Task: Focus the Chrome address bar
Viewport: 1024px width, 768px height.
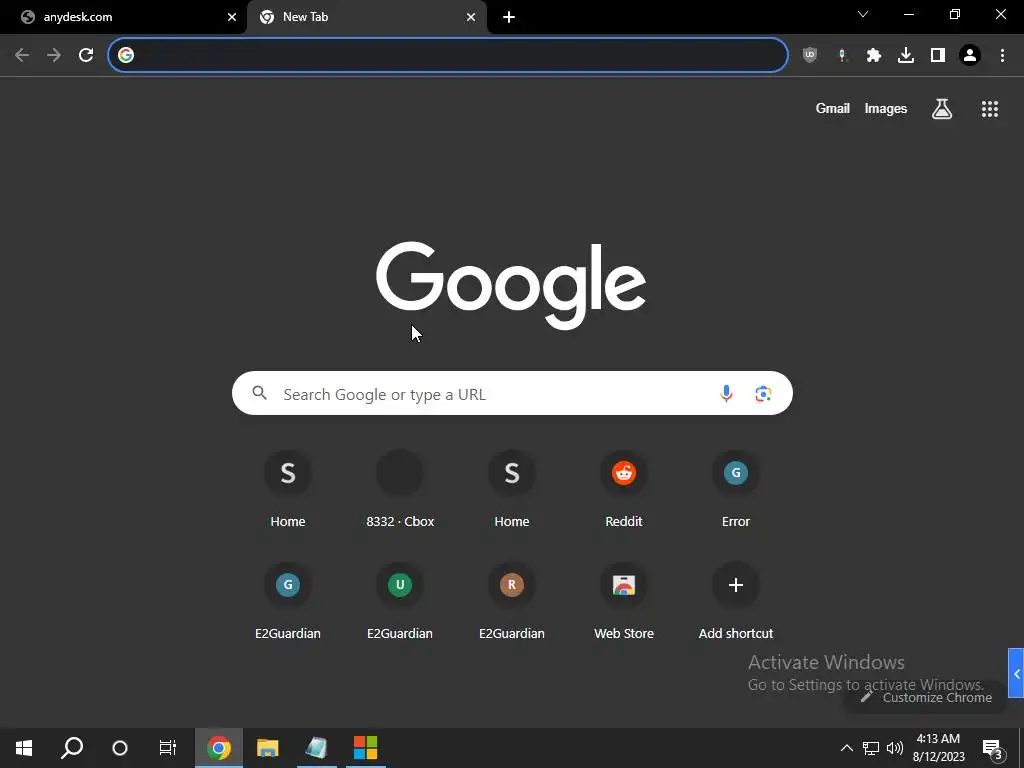Action: click(448, 55)
